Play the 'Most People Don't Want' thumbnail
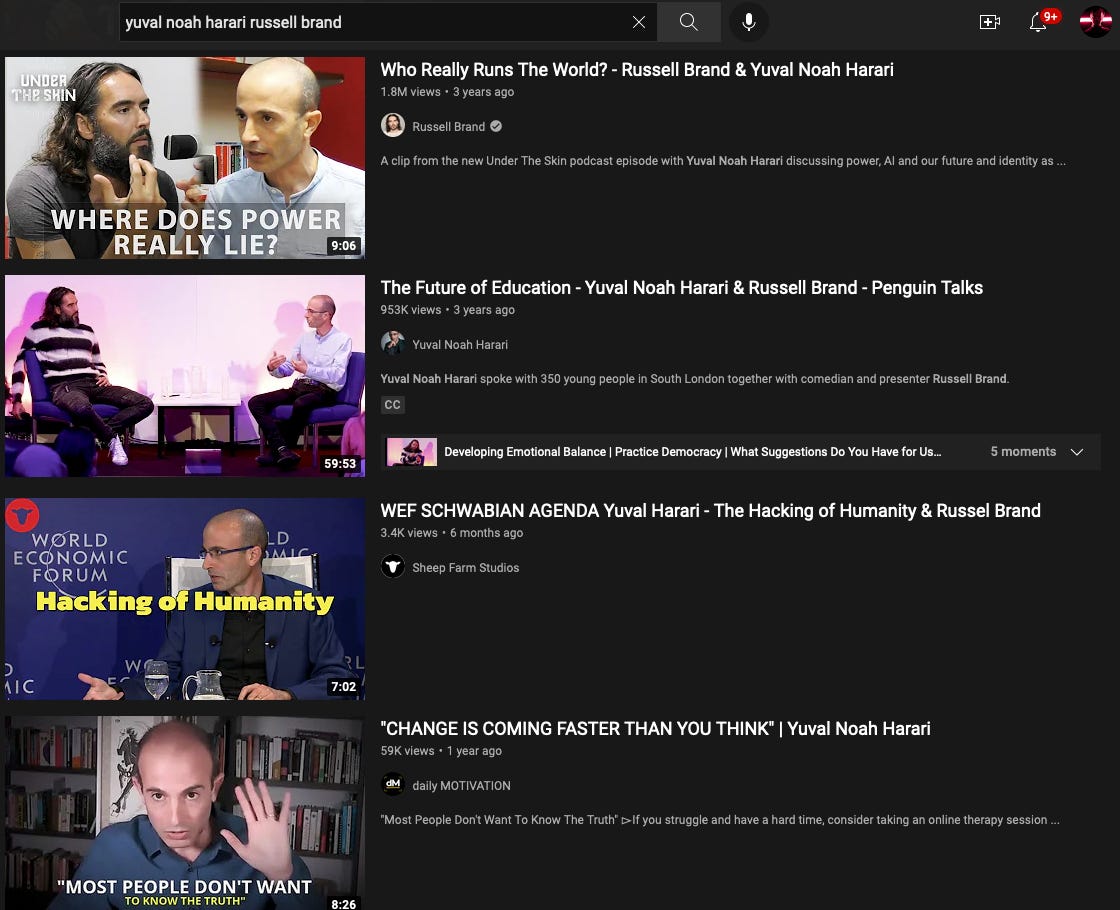The height and width of the screenshot is (910, 1120). pyautogui.click(x=185, y=814)
